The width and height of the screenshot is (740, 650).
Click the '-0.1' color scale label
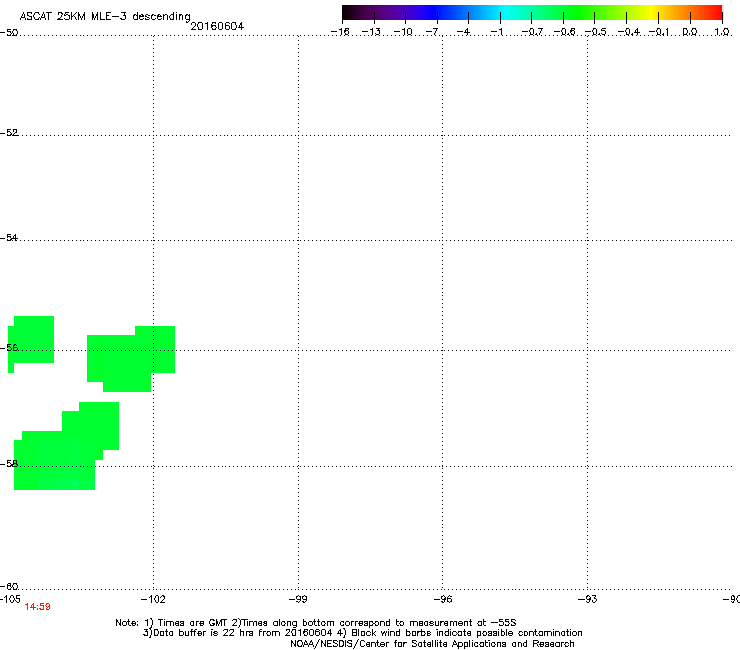pos(659,32)
